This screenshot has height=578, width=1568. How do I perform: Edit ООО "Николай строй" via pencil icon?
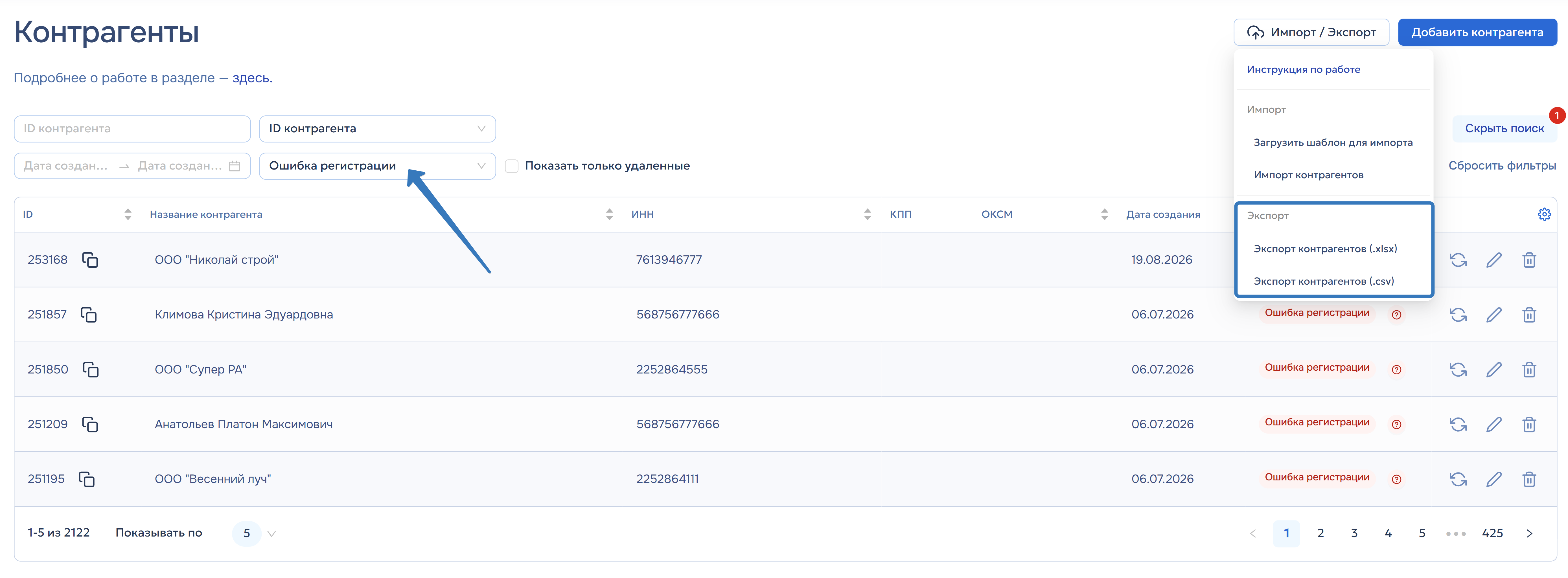point(1494,260)
